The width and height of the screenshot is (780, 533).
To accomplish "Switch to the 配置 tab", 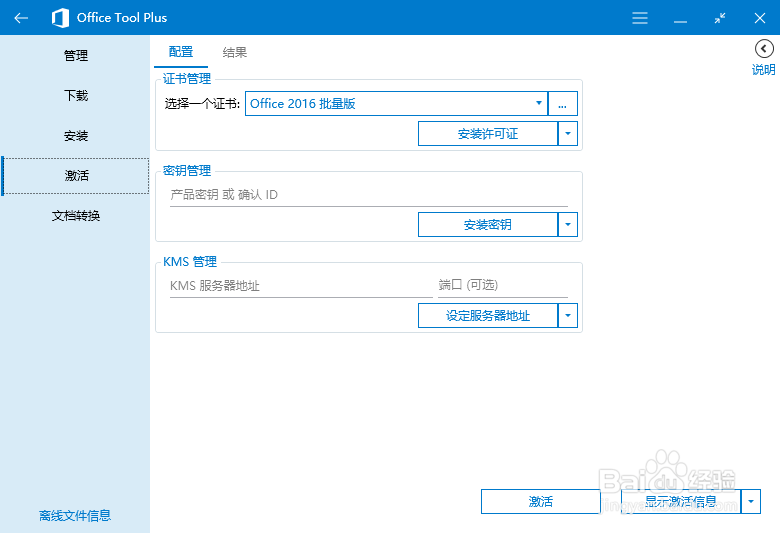I will [x=181, y=52].
